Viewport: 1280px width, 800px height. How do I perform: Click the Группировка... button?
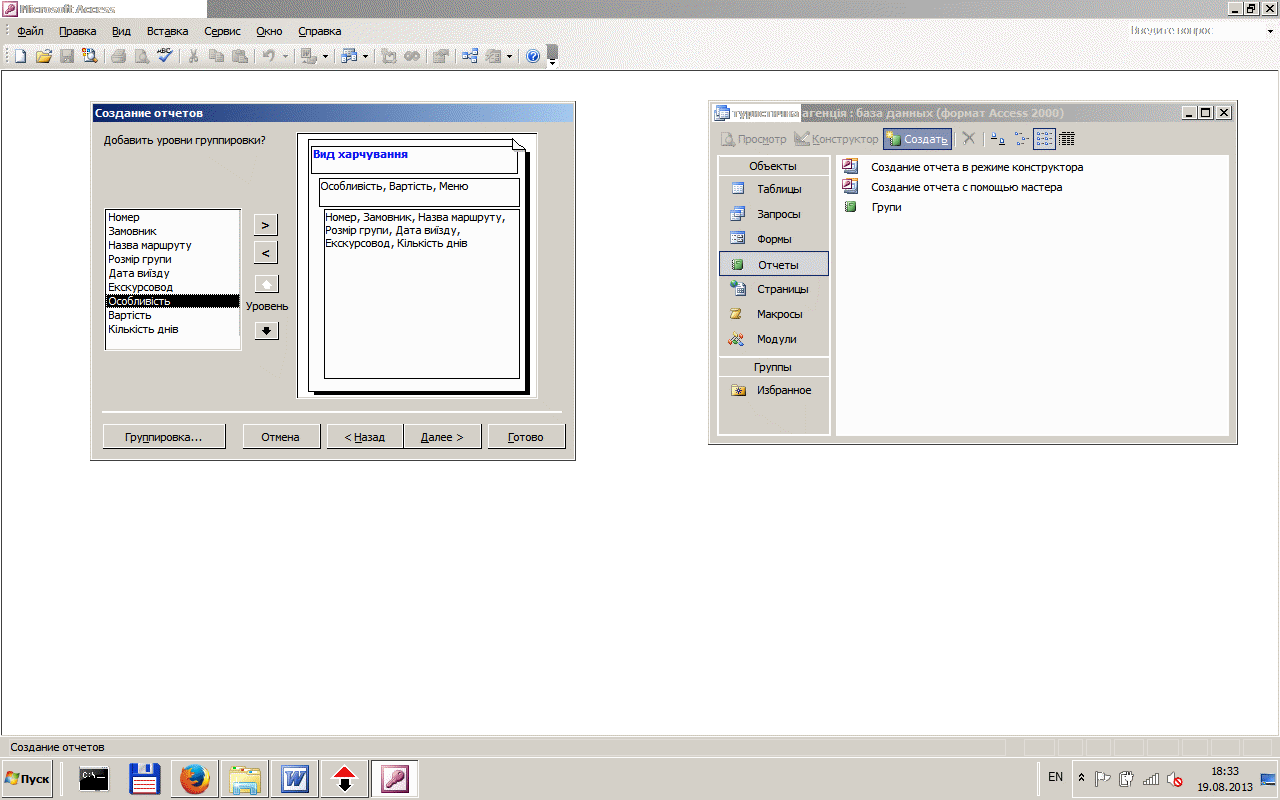[x=163, y=437]
